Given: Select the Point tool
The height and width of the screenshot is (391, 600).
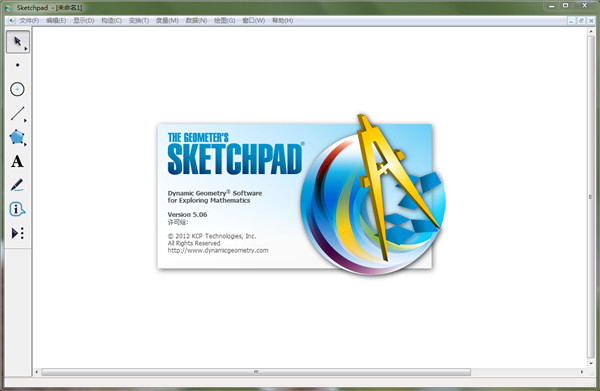Looking at the screenshot, I should 18,65.
